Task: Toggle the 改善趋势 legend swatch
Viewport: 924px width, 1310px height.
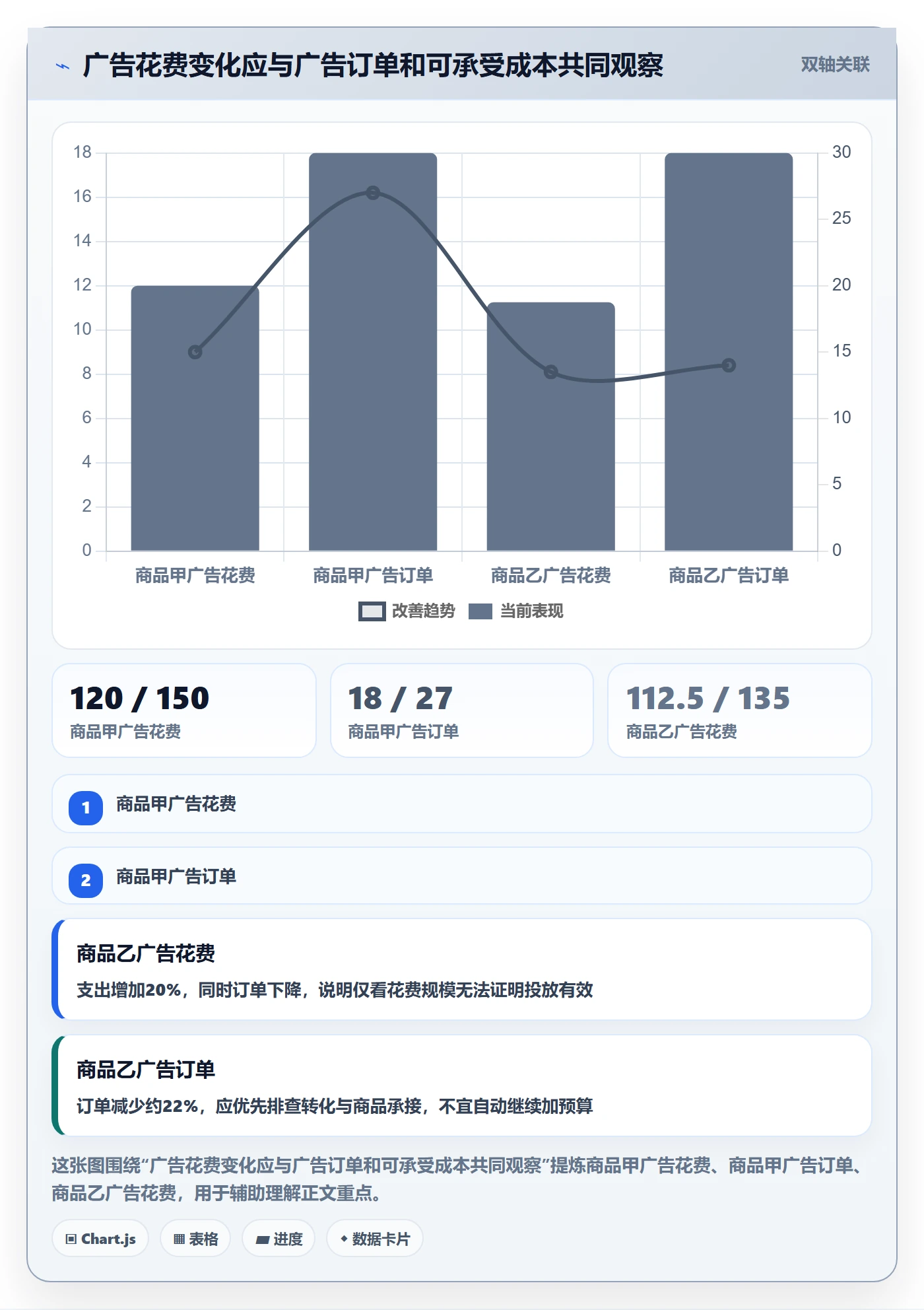Action: (372, 611)
